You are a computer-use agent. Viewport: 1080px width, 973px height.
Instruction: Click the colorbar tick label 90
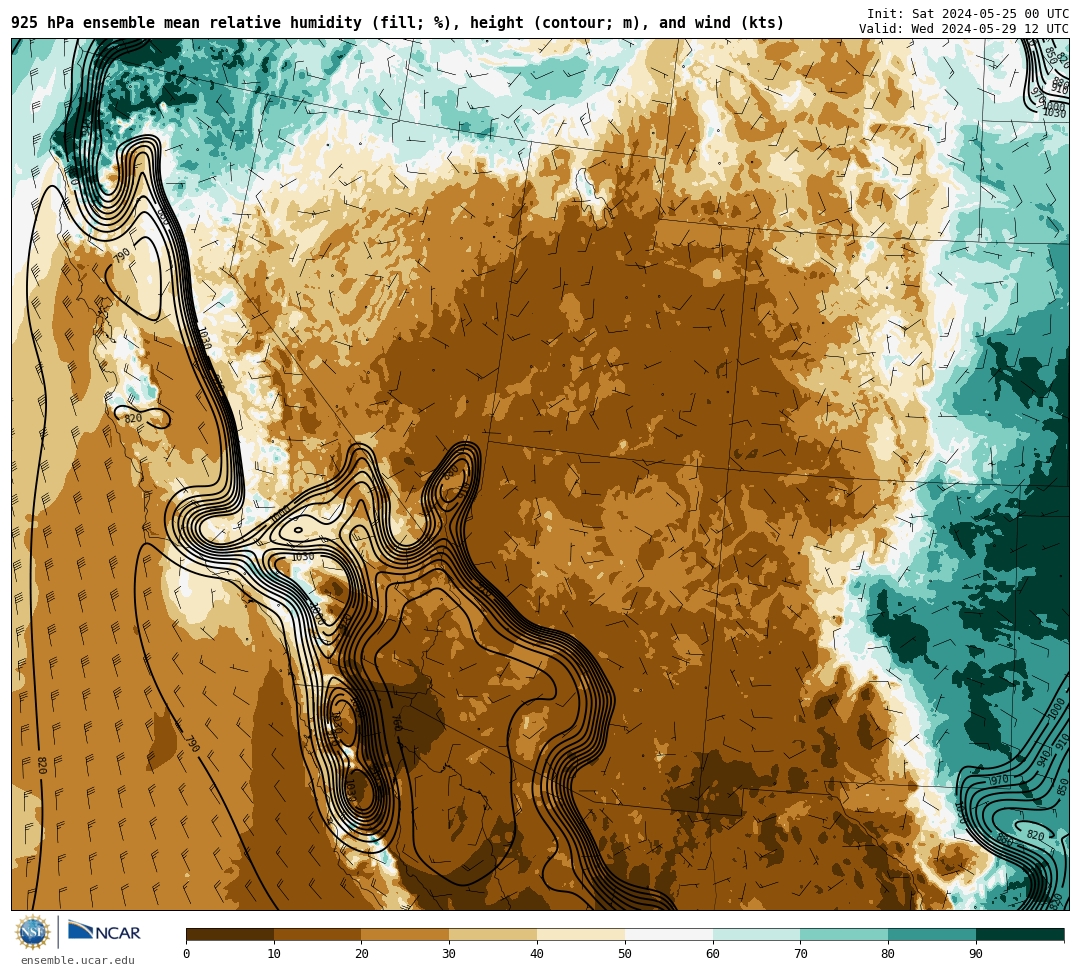(976, 954)
